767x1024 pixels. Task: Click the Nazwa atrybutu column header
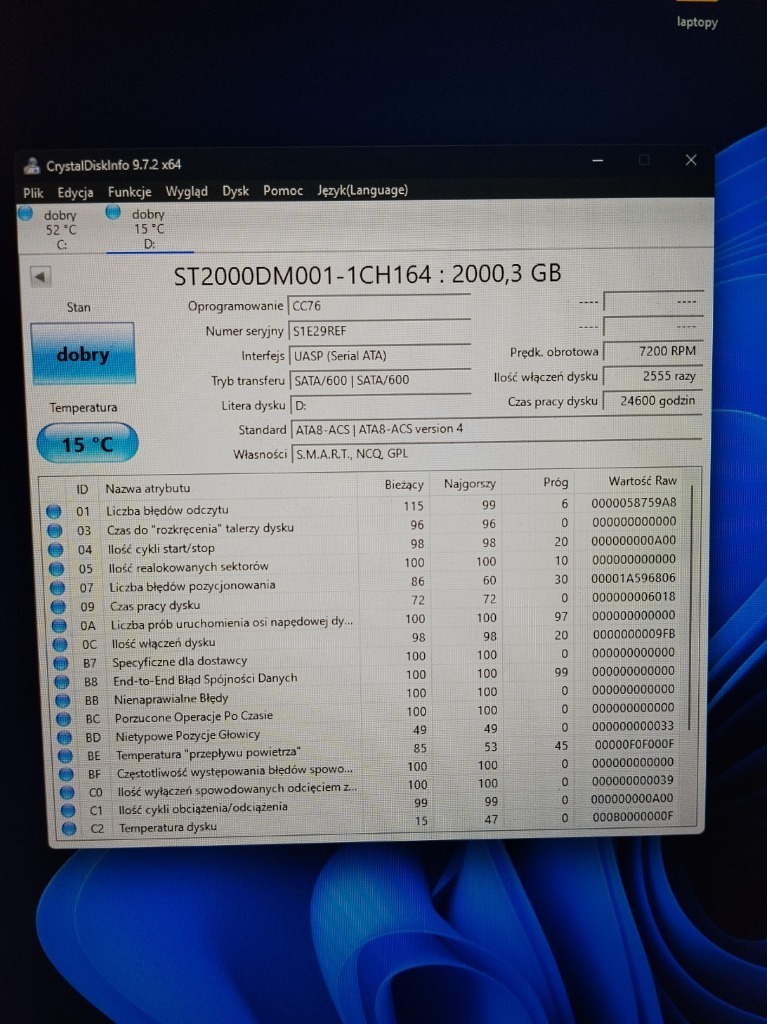tap(148, 488)
